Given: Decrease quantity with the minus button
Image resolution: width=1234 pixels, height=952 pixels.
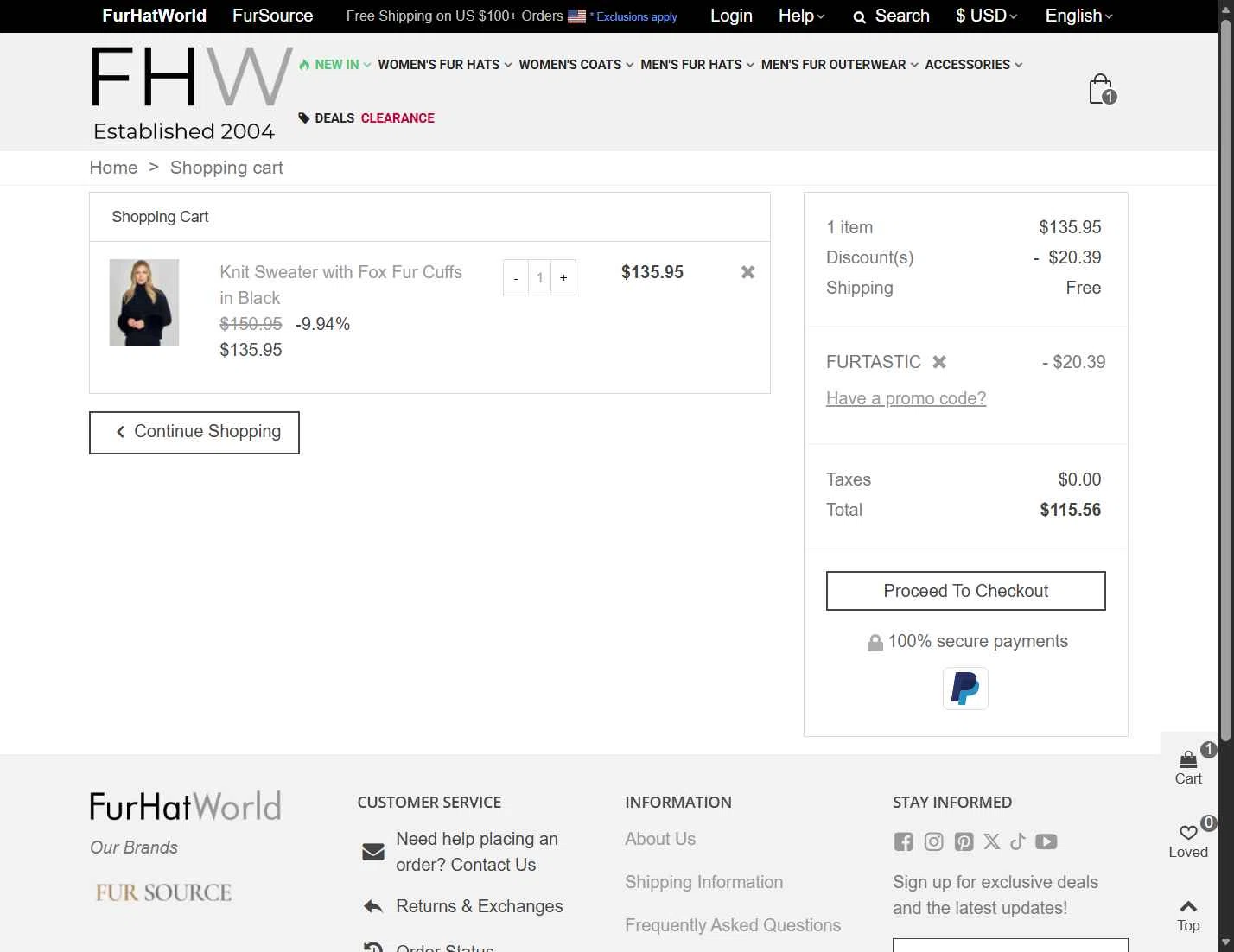Looking at the screenshot, I should pos(516,278).
